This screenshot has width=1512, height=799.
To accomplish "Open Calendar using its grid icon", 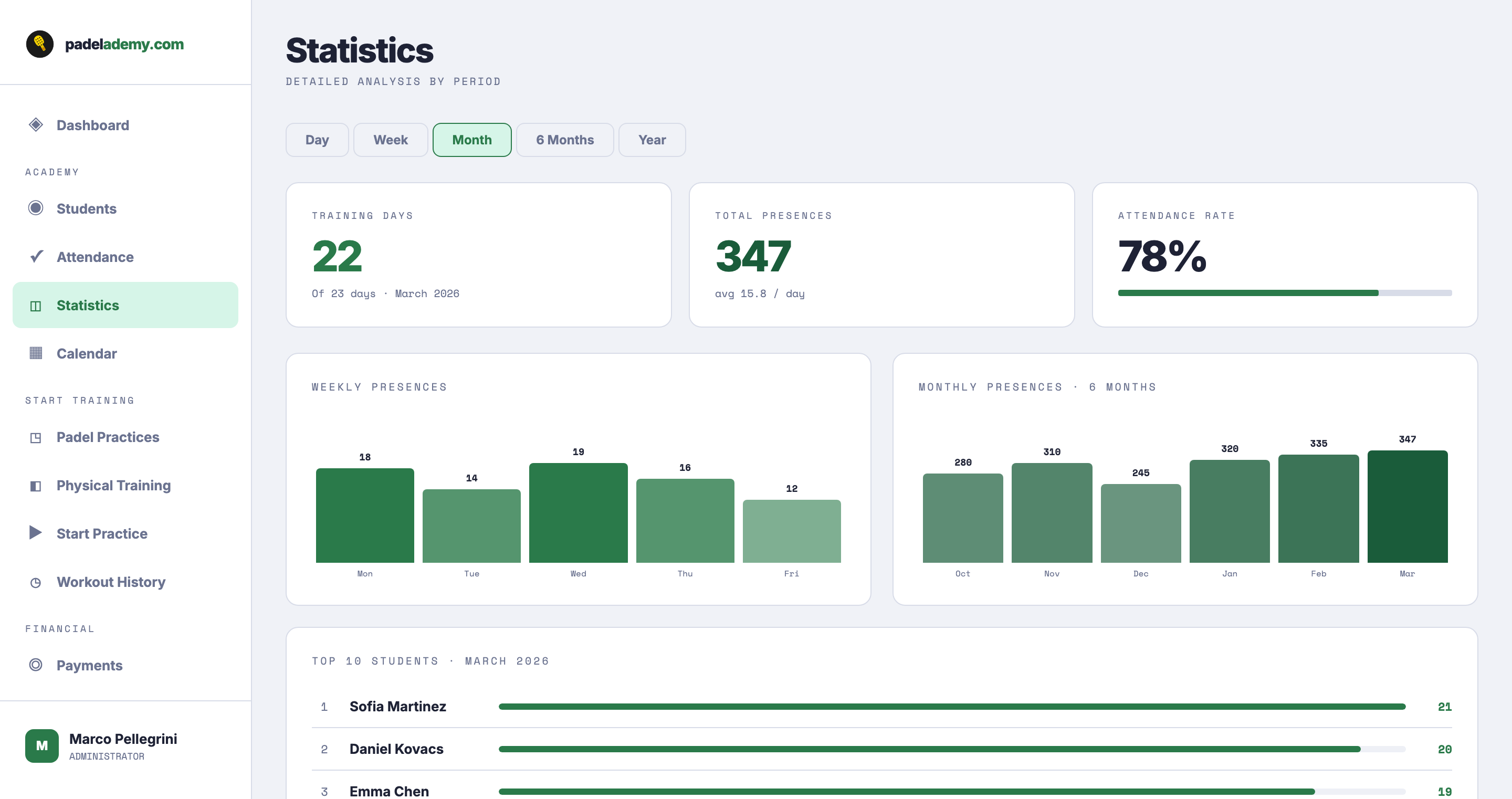I will point(36,353).
